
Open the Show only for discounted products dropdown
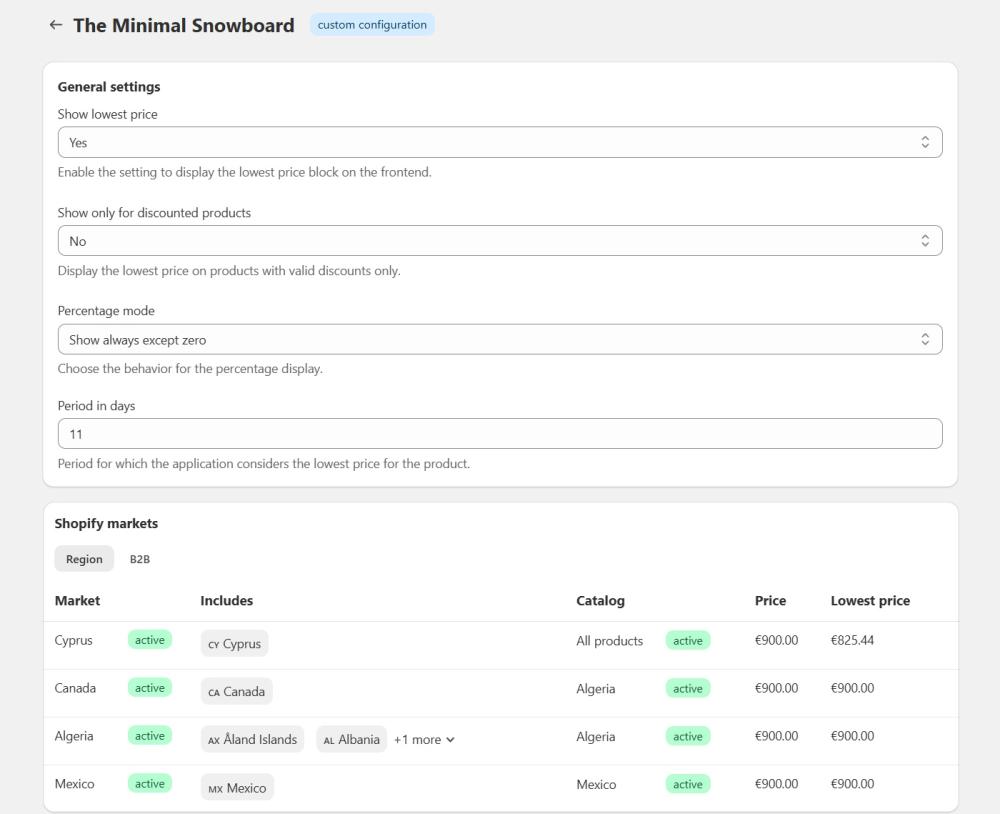pyautogui.click(x=500, y=241)
